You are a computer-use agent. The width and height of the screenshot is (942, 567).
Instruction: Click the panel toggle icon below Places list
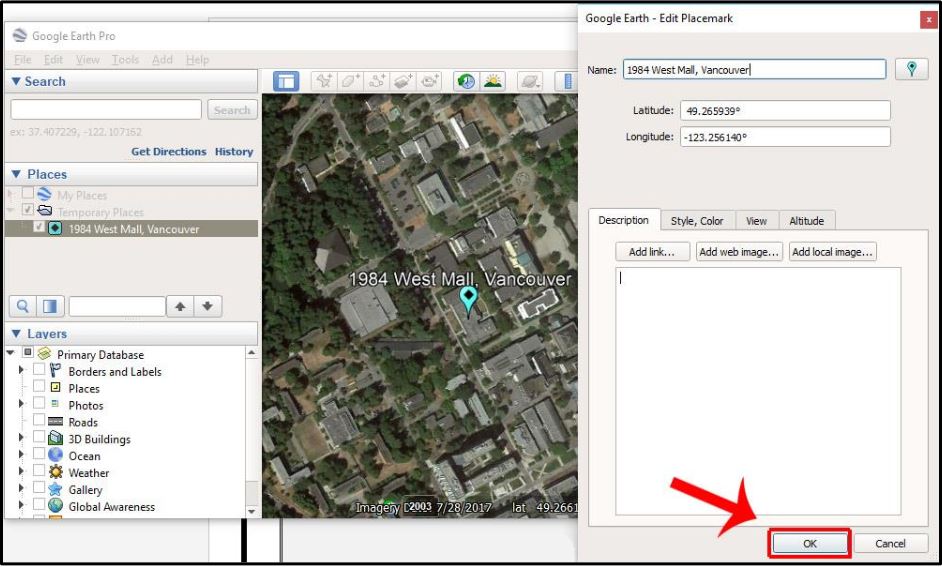click(50, 306)
